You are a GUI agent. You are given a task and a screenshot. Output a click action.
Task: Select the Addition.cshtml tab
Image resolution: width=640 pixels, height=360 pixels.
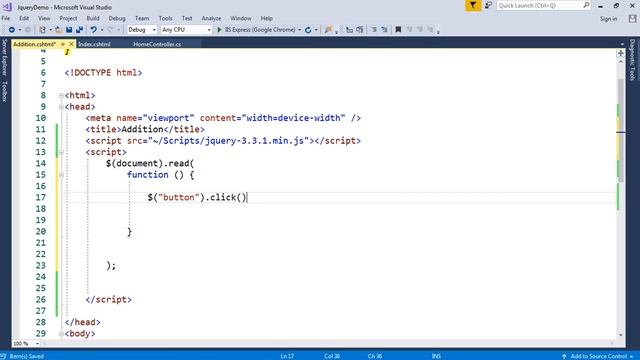click(x=34, y=44)
